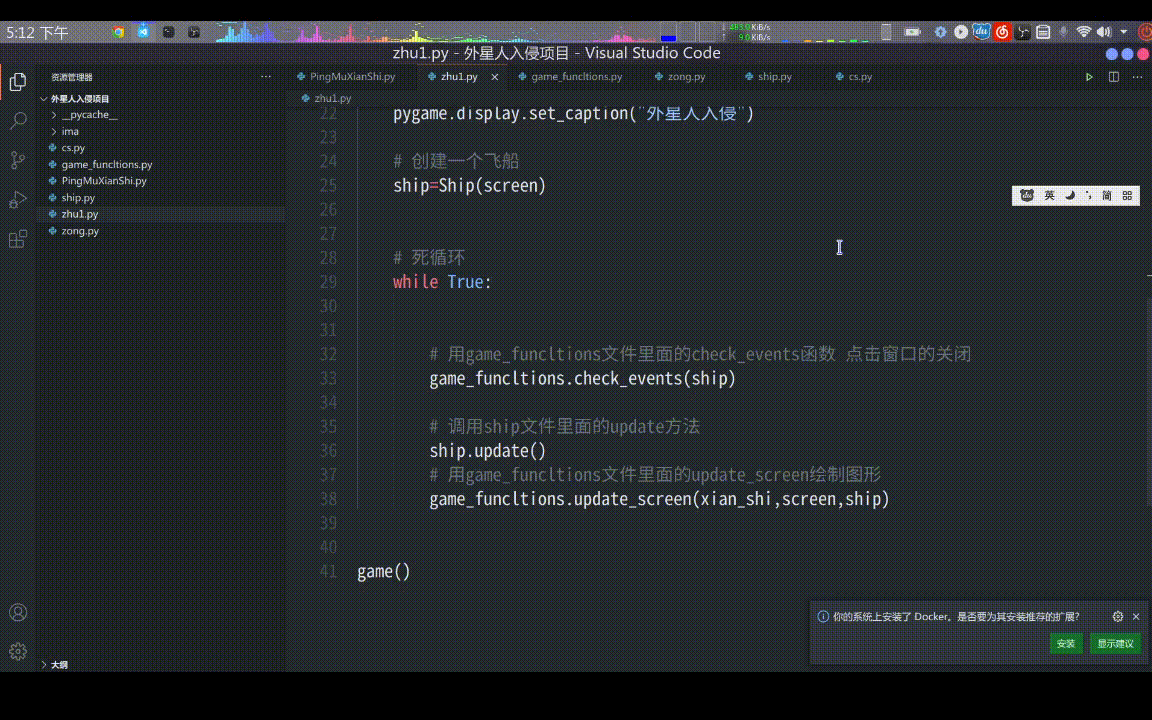Open the Docker notification's gear settings

1117,616
